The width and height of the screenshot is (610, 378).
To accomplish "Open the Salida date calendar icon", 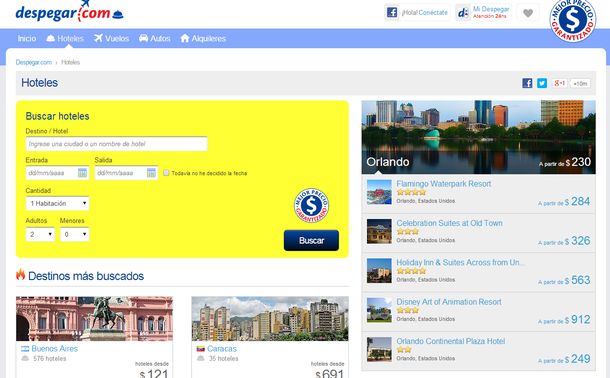I will coord(151,173).
